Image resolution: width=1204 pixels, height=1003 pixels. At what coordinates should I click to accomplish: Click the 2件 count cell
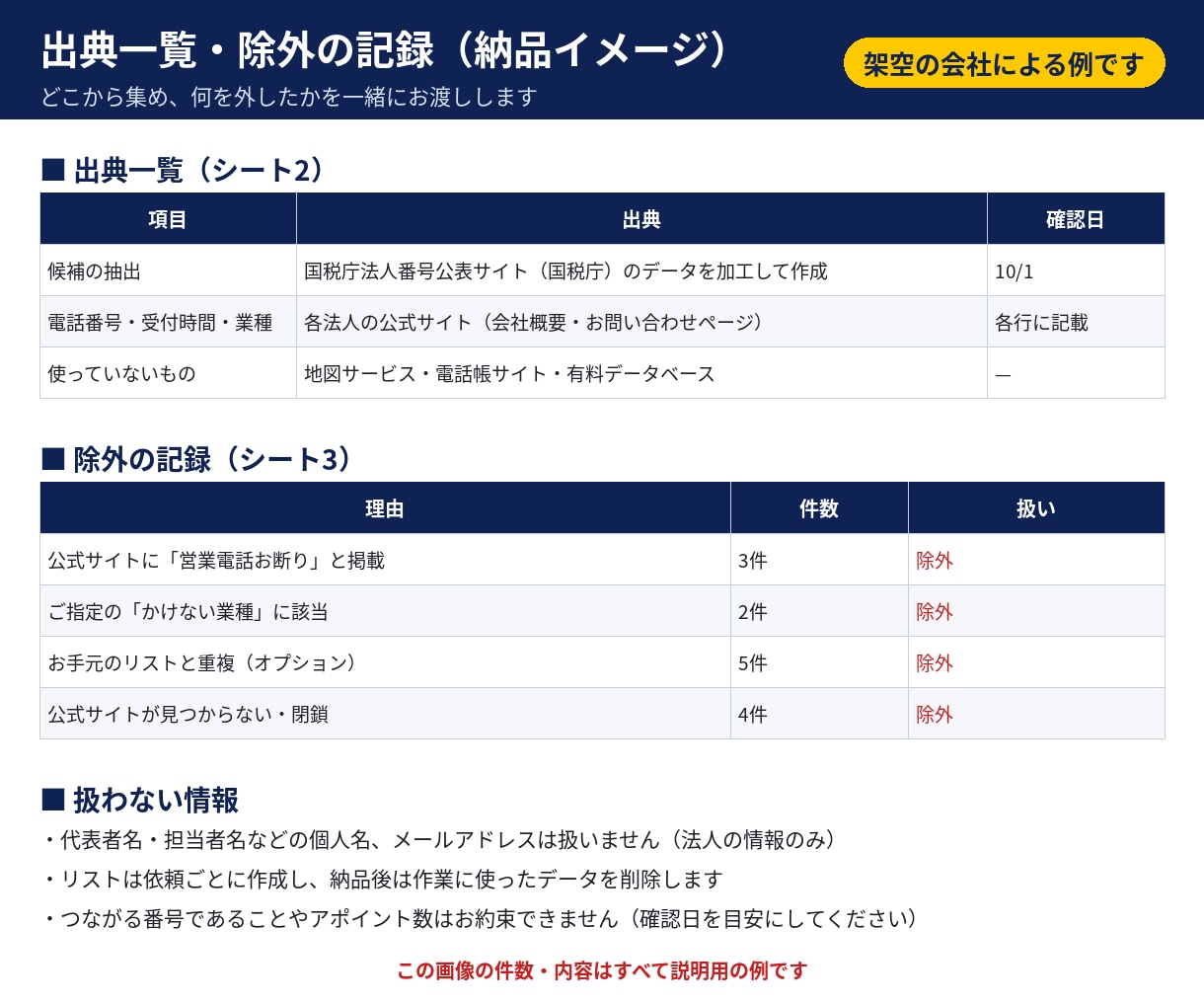pyautogui.click(x=819, y=611)
